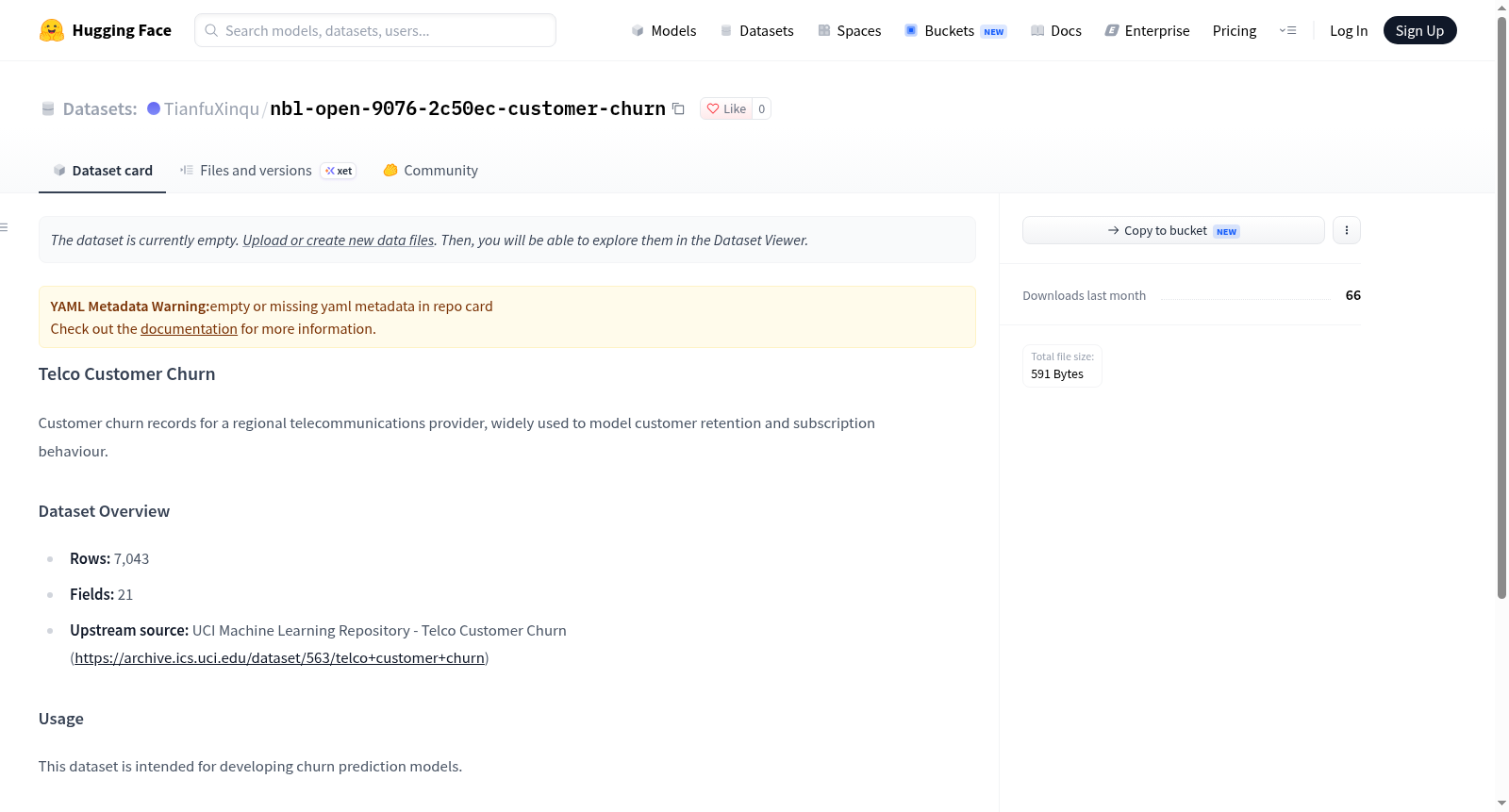Viewport: 1509px width, 812px height.
Task: Click the Buckets nav icon
Action: [911, 30]
